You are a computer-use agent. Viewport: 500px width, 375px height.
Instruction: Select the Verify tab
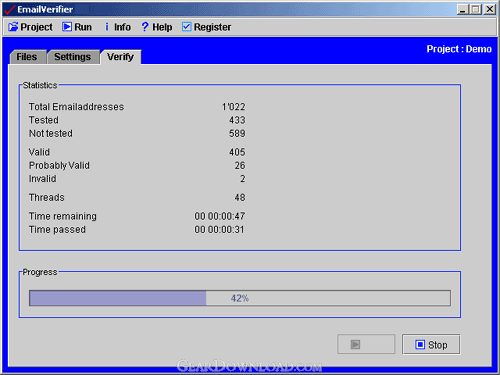[x=120, y=57]
